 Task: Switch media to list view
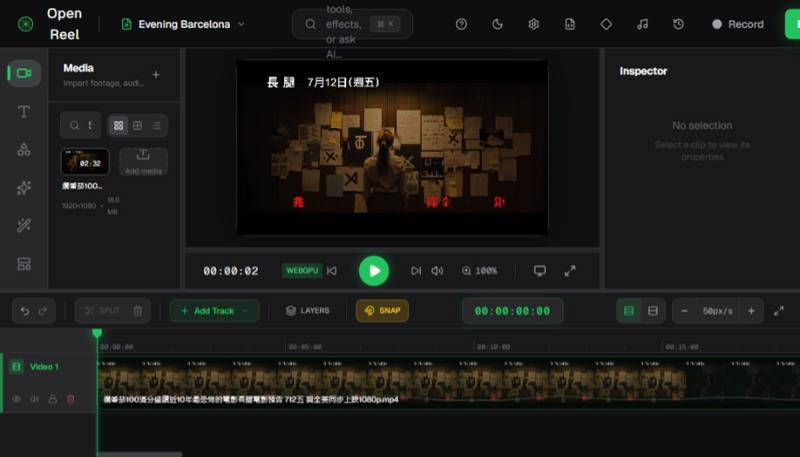[x=157, y=125]
